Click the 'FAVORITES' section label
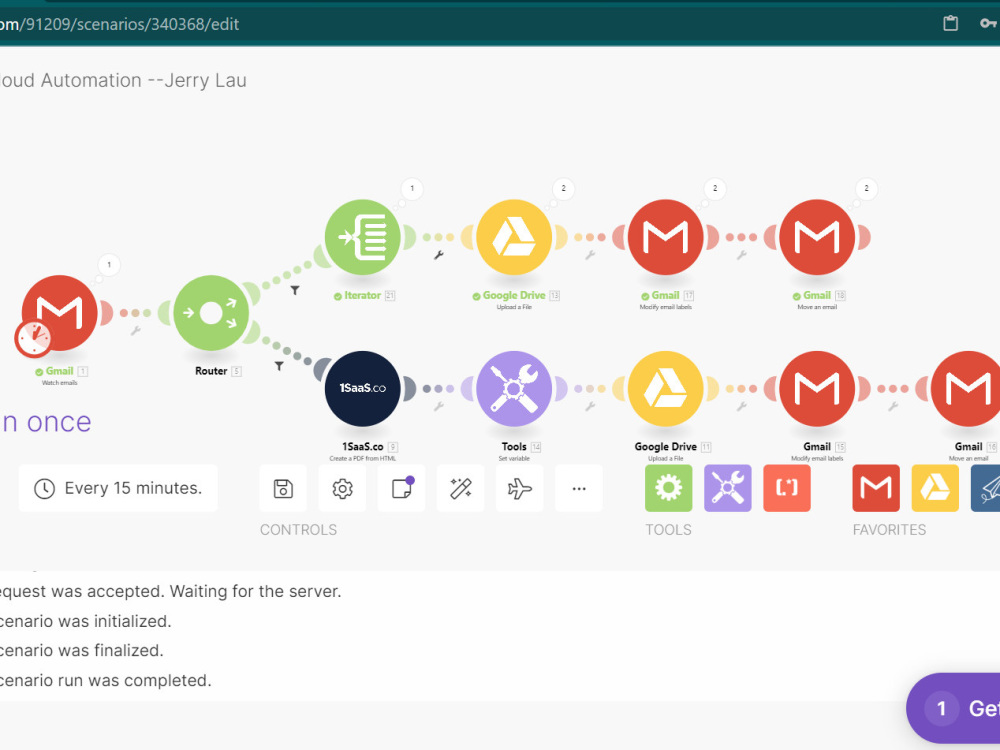Screen dimensions: 1000x750 pyautogui.click(x=889, y=530)
